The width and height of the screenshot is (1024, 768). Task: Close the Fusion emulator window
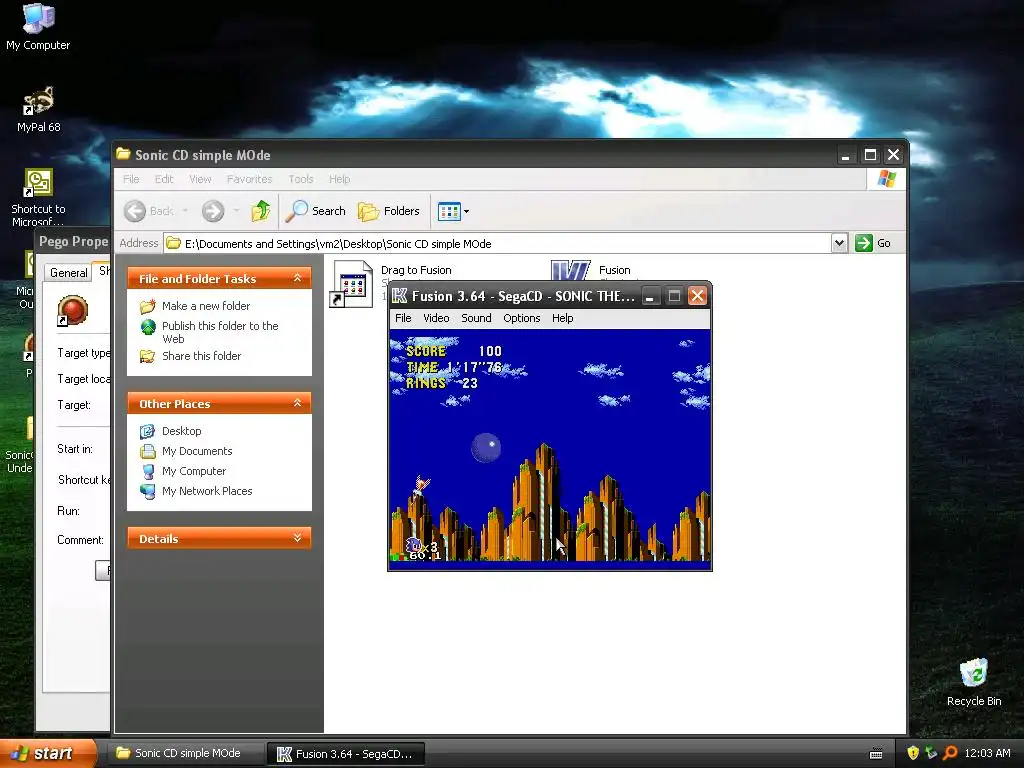[x=697, y=296]
